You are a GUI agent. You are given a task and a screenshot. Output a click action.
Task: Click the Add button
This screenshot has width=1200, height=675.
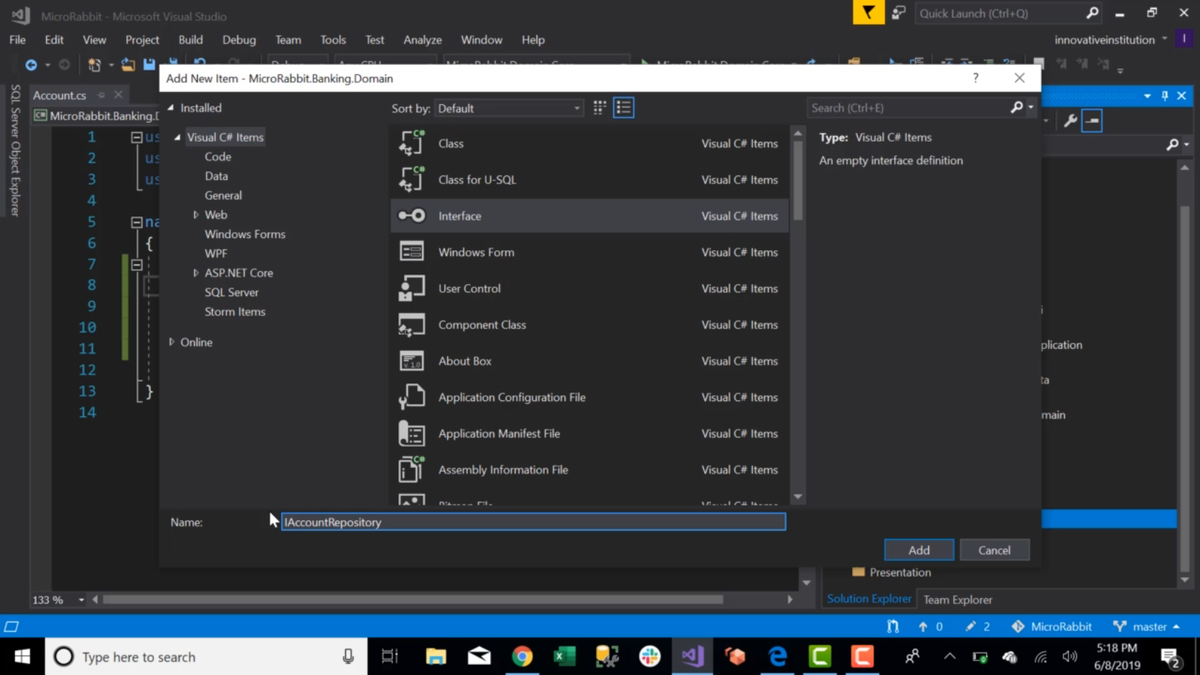coord(919,550)
